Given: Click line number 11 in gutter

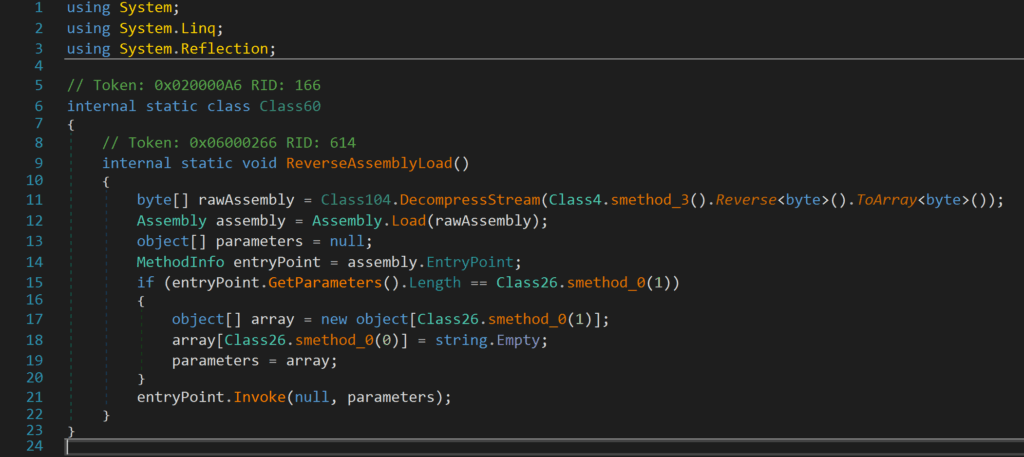Looking at the screenshot, I should tap(33, 200).
